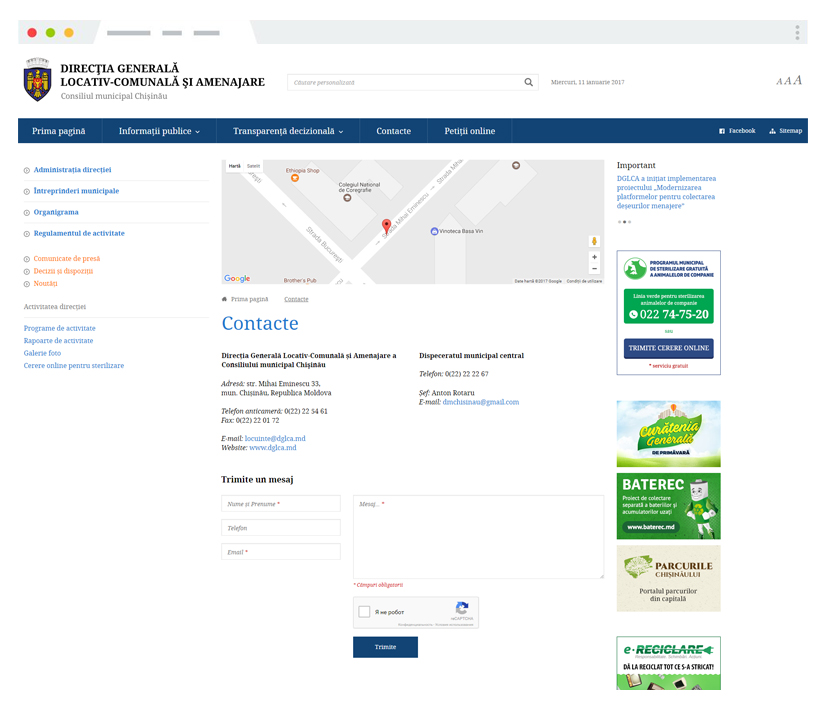This screenshot has height=721, width=826.
Task: Focus the Nume și Prenume field
Action: pyautogui.click(x=281, y=503)
